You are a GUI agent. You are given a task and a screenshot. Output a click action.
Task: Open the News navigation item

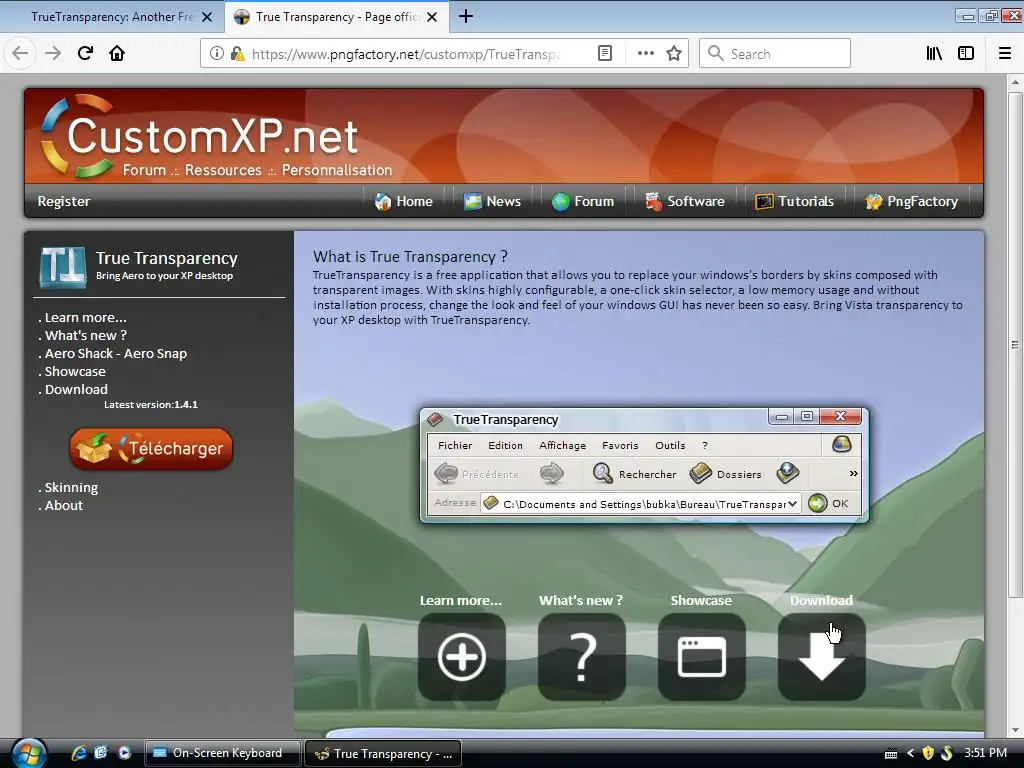pyautogui.click(x=492, y=201)
